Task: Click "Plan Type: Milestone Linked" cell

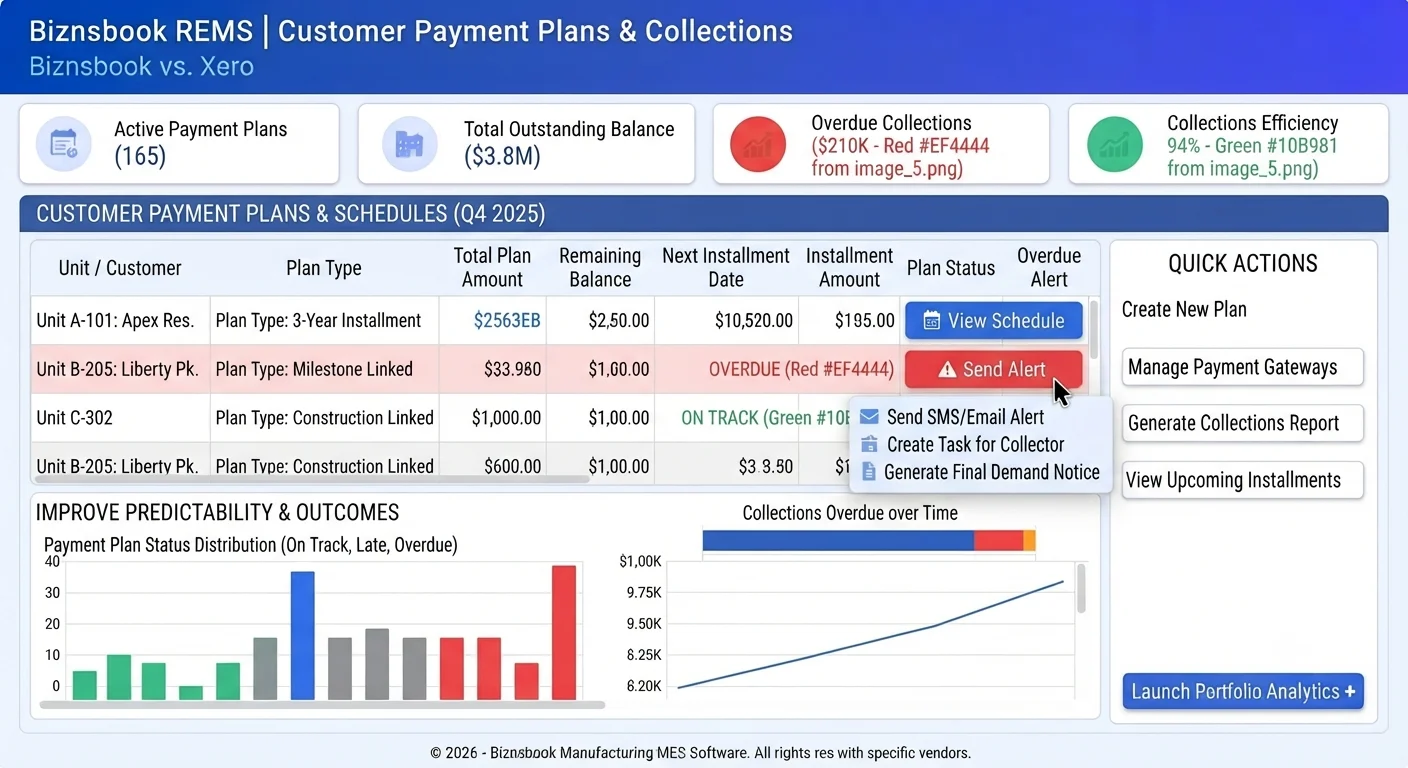Action: coord(324,369)
